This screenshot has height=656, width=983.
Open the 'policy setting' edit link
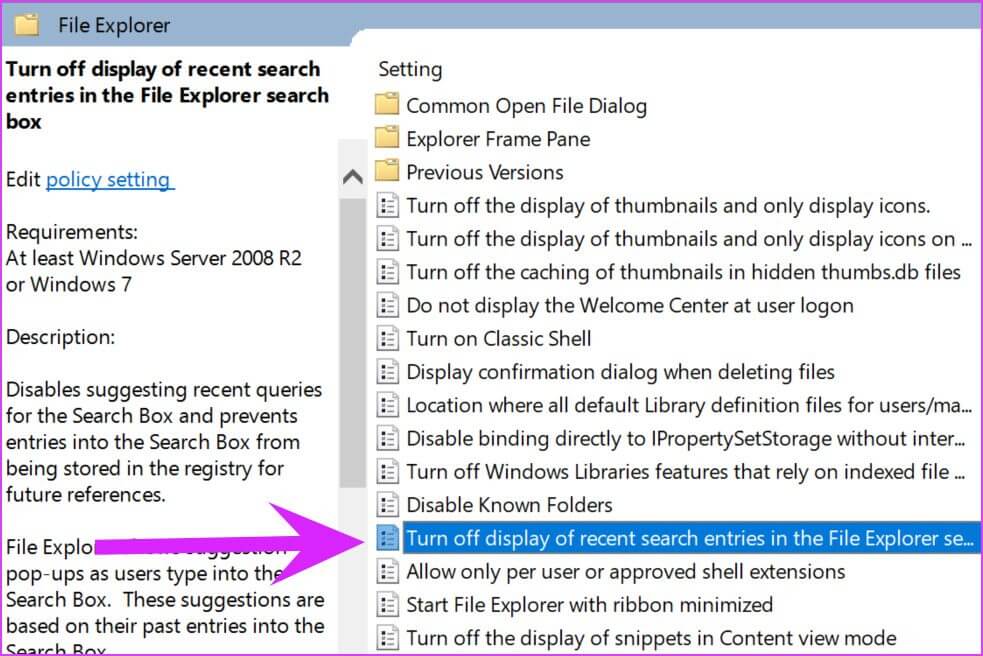pos(110,180)
